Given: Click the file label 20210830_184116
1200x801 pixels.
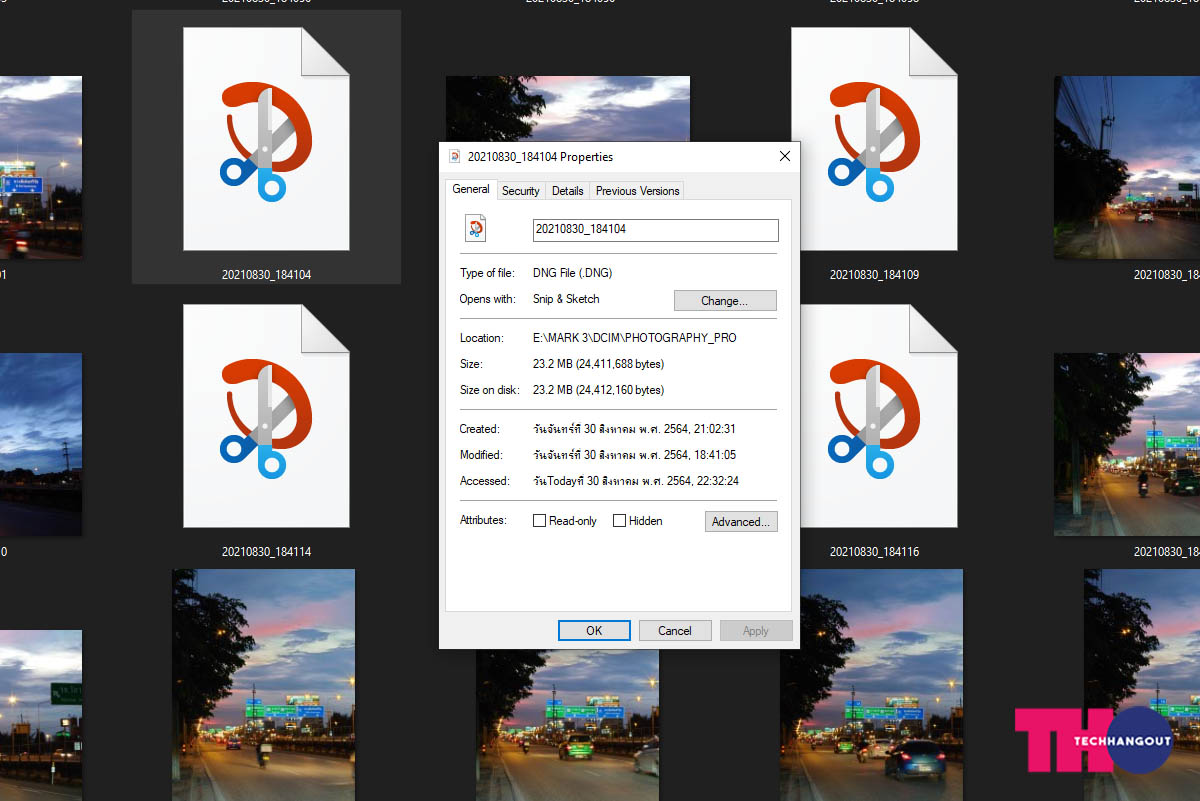Looking at the screenshot, I should click(875, 551).
